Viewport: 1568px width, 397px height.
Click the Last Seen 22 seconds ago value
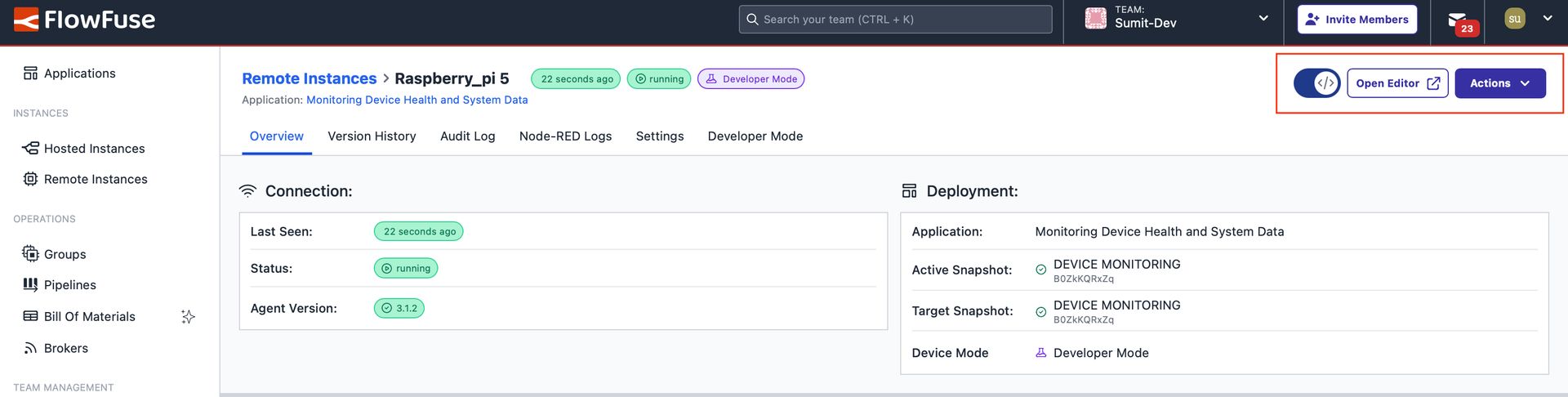click(x=418, y=231)
